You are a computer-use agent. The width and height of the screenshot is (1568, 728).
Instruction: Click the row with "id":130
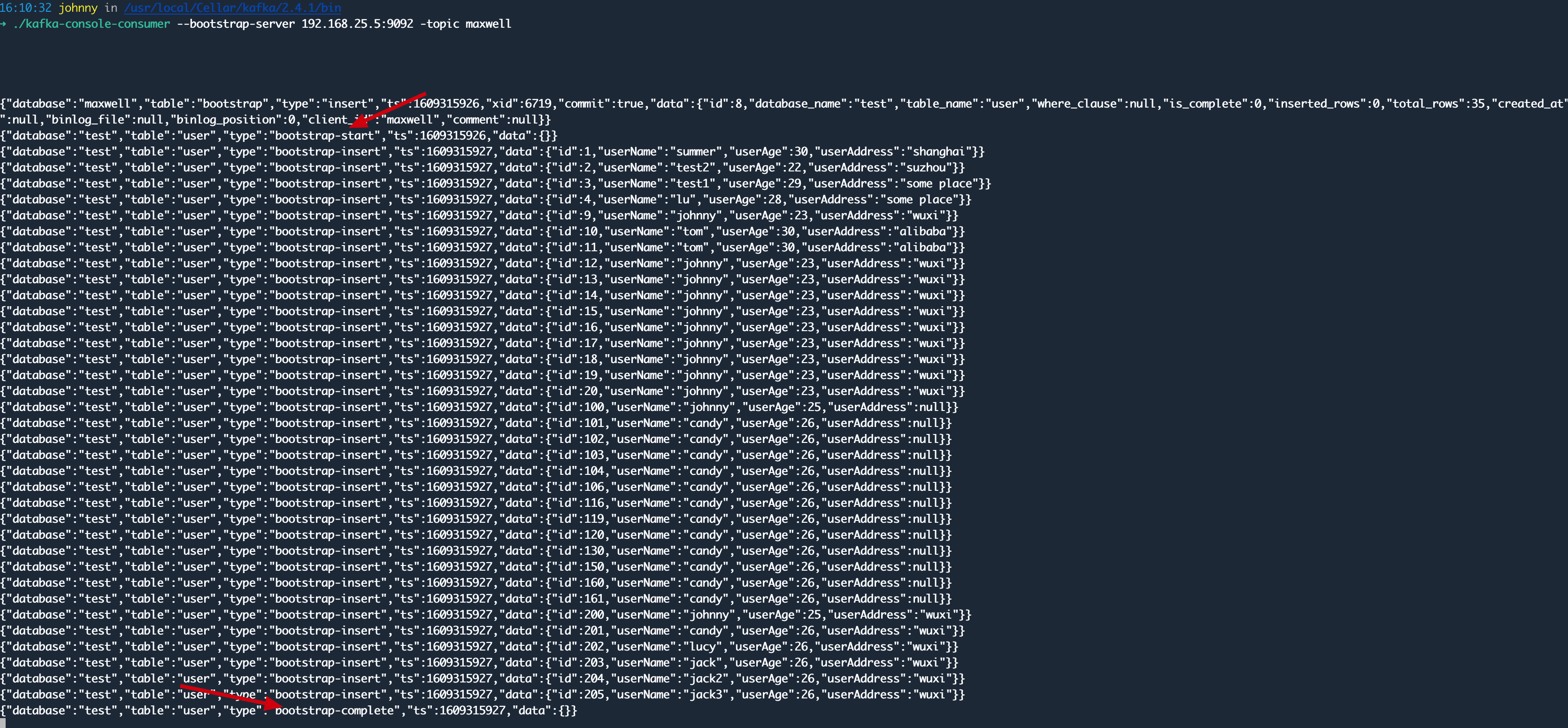click(x=476, y=551)
